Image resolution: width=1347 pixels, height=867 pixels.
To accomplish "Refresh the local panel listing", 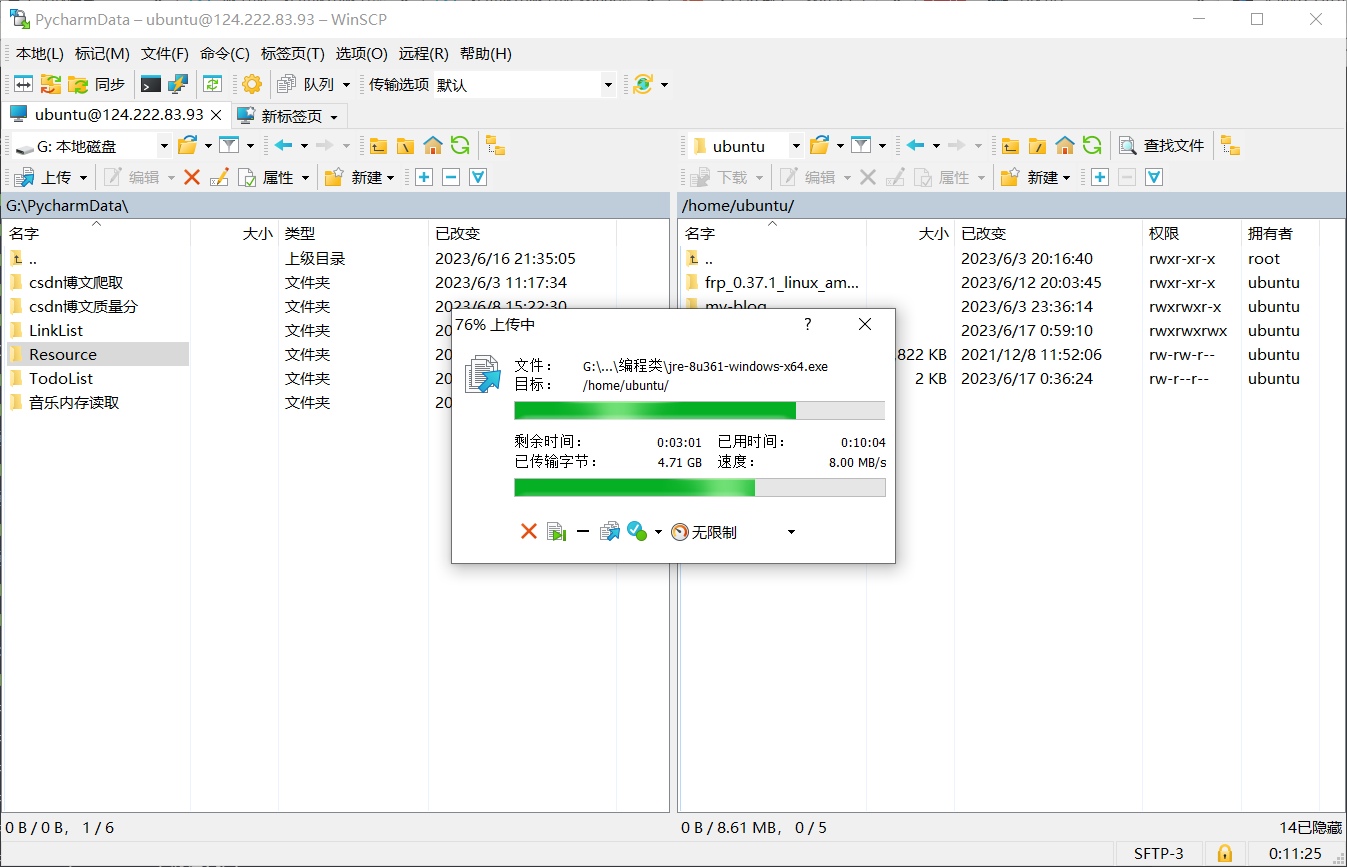I will point(459,146).
